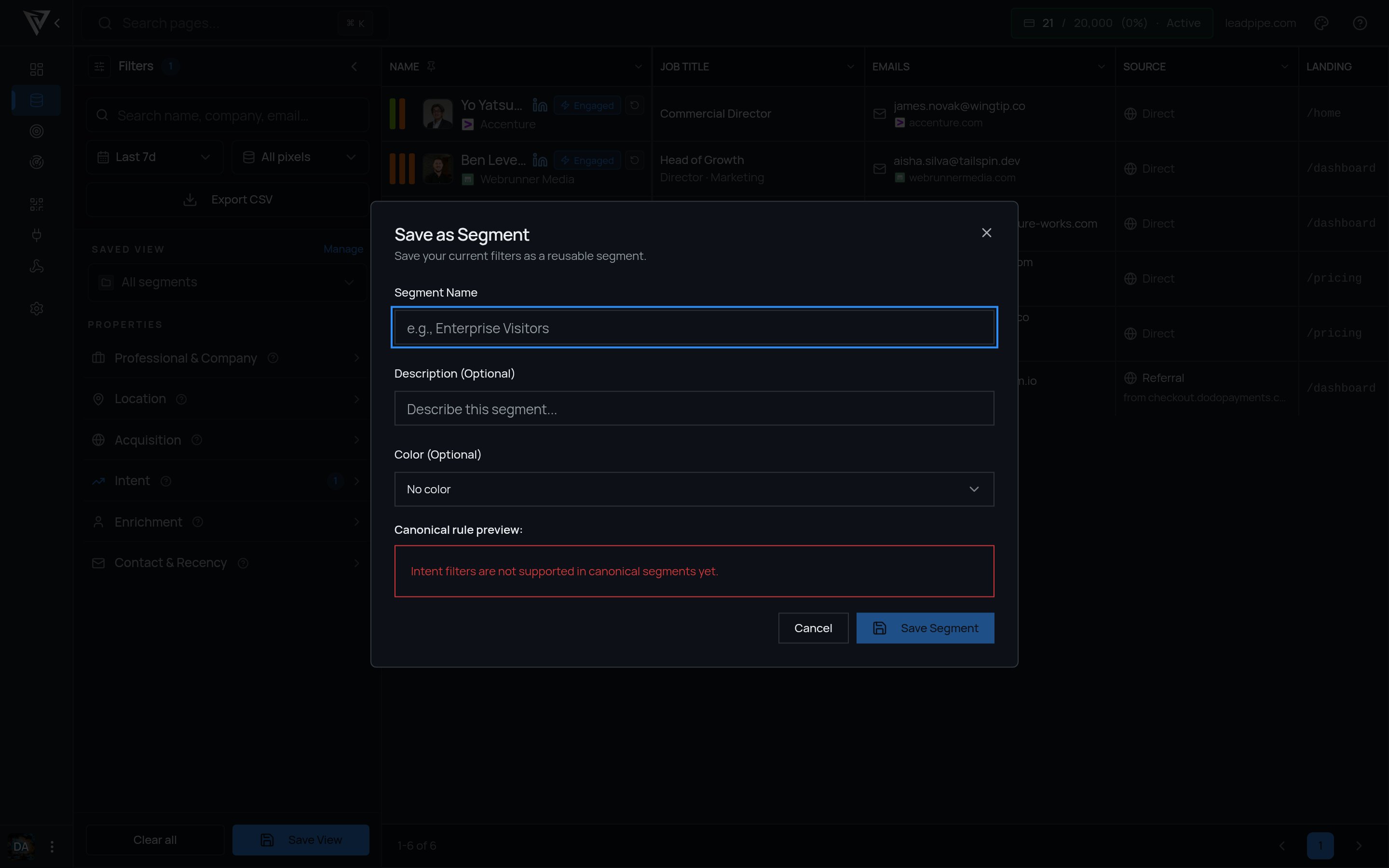This screenshot has height=868, width=1389.
Task: Click the Save Segment button
Action: [925, 628]
